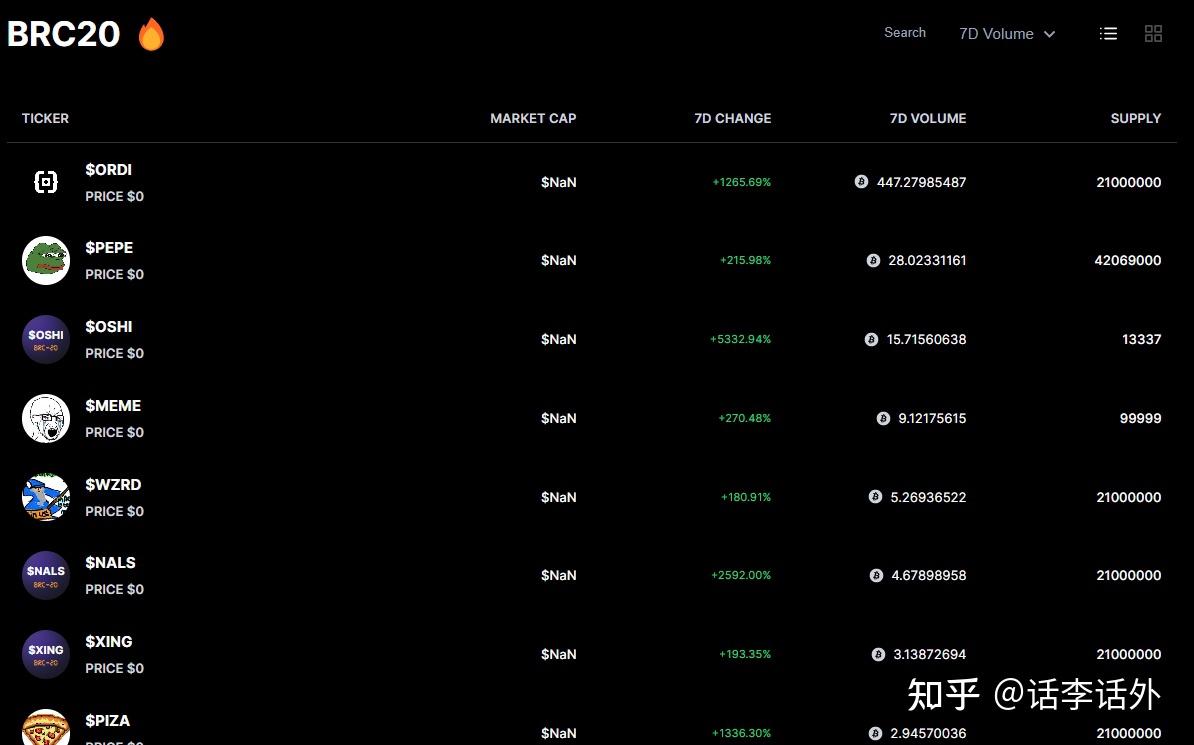This screenshot has height=745, width=1194.
Task: Click the BRC20 page title
Action: pos(63,33)
